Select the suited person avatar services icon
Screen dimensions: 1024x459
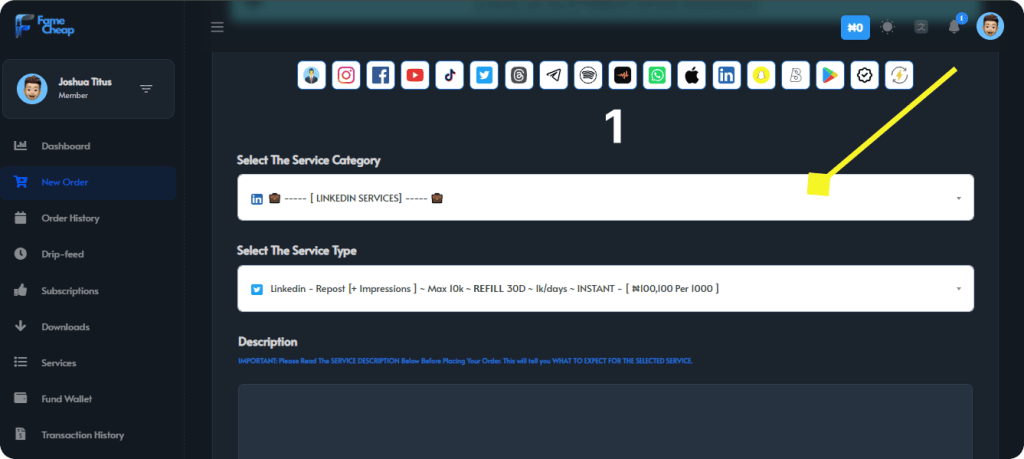tap(312, 76)
